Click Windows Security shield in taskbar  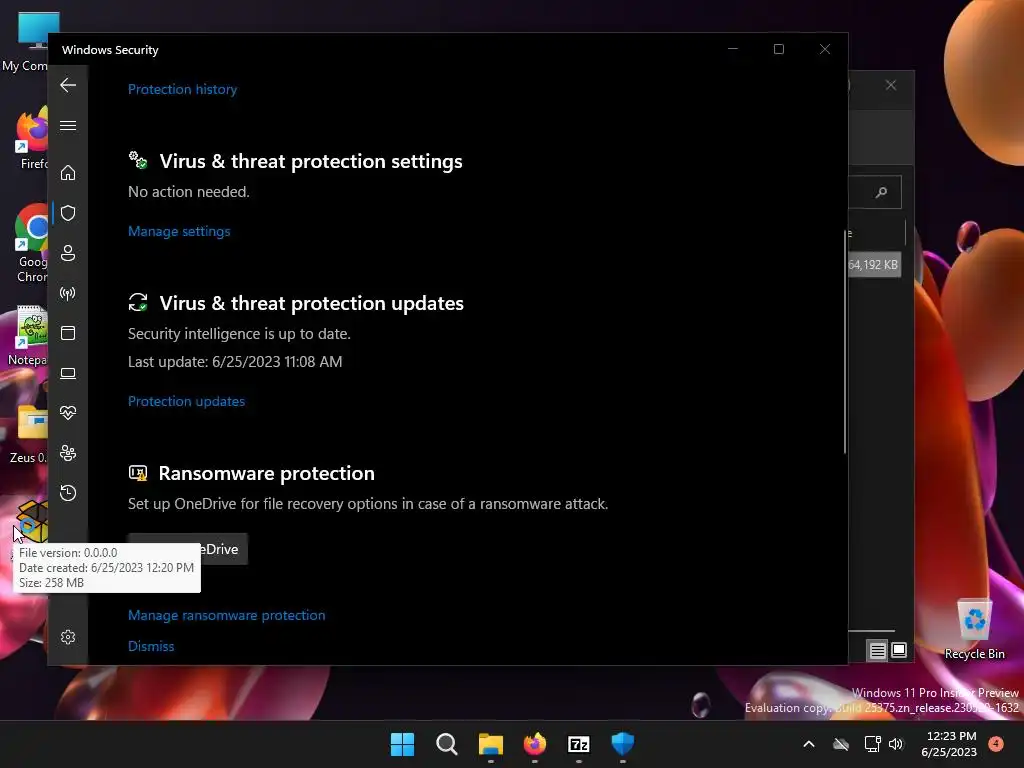[x=622, y=744]
